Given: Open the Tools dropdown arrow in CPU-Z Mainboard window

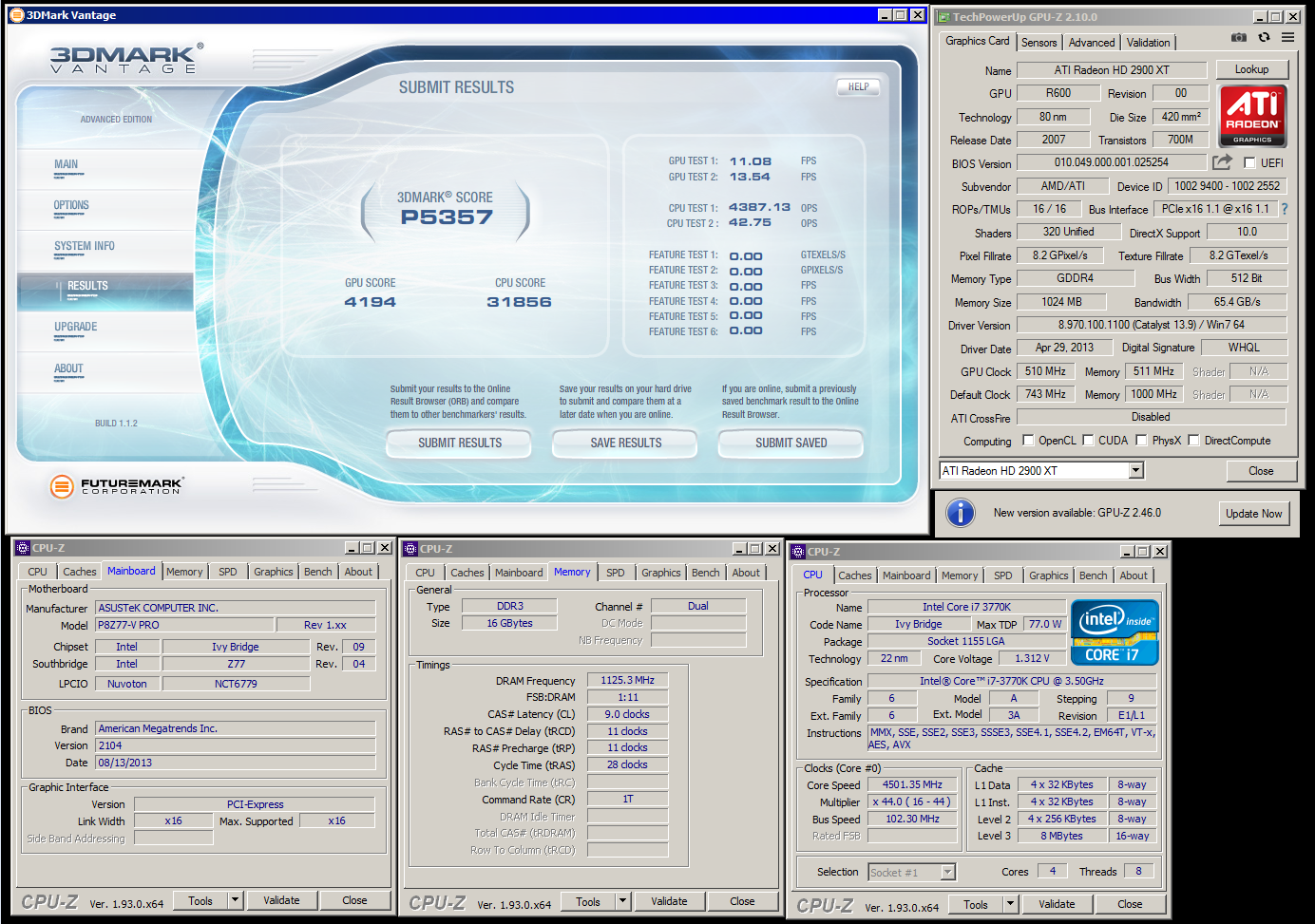Looking at the screenshot, I should pyautogui.click(x=235, y=900).
